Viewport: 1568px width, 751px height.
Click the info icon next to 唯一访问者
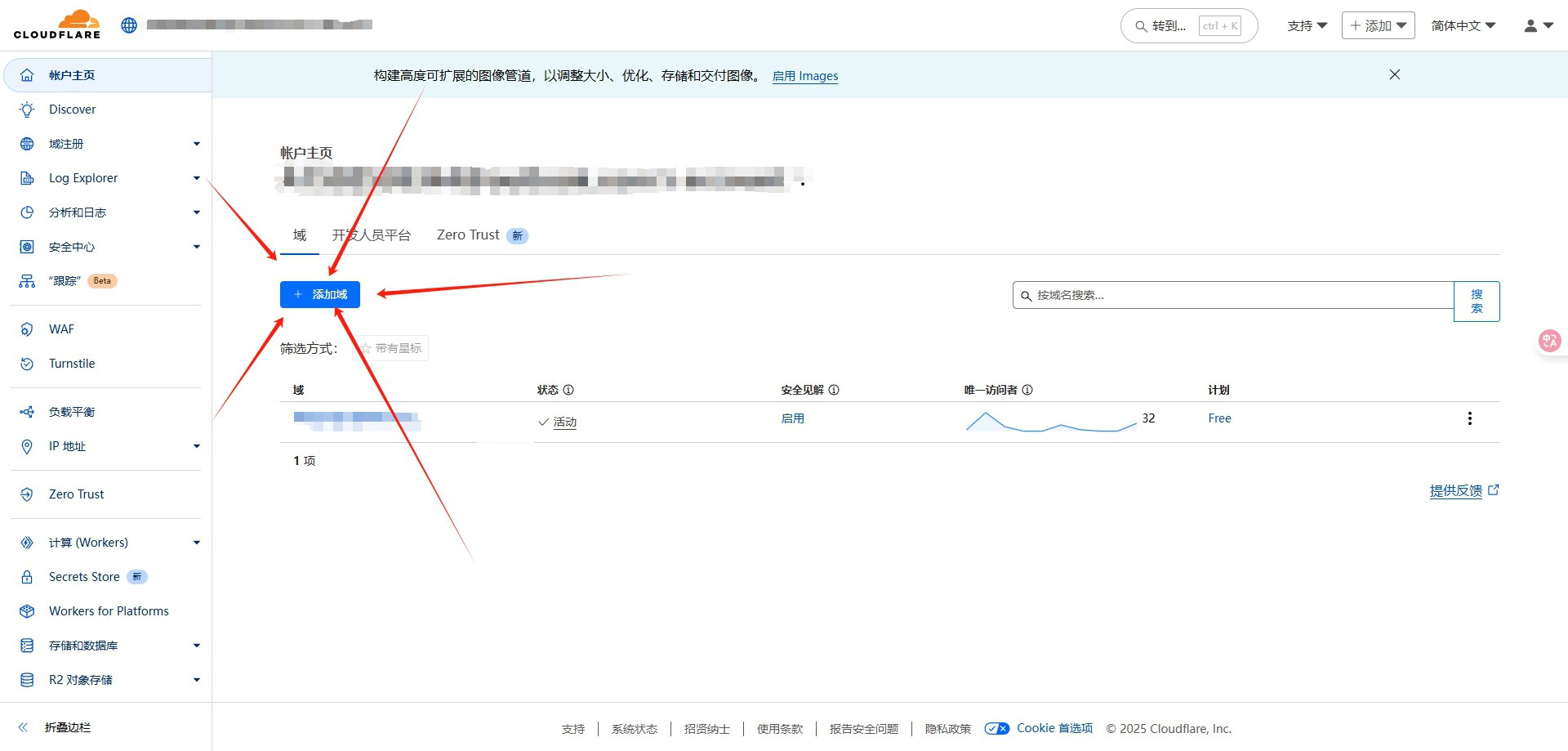(1027, 390)
